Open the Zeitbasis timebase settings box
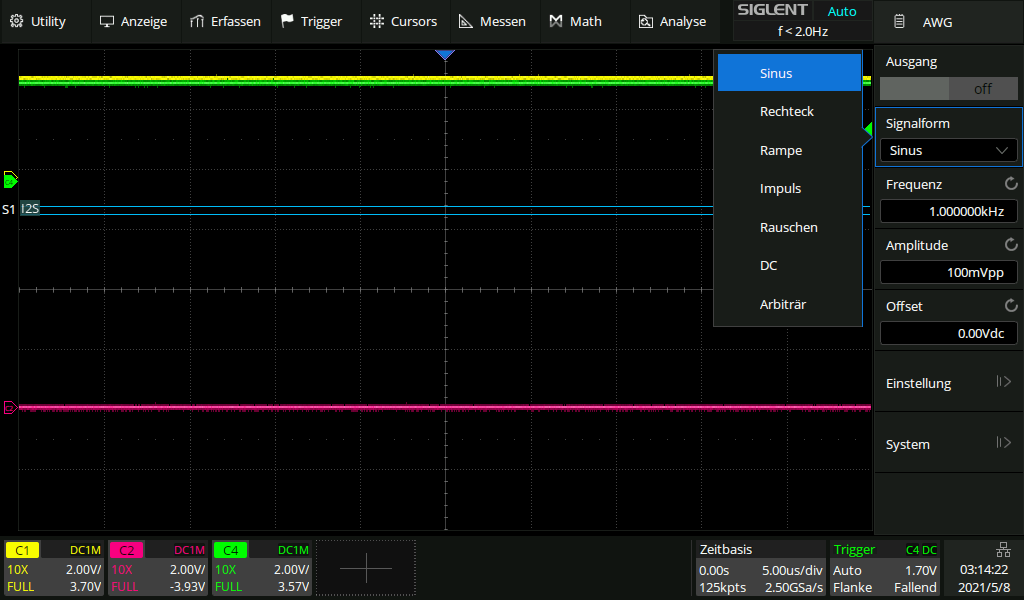The height and width of the screenshot is (600, 1024). [761, 568]
